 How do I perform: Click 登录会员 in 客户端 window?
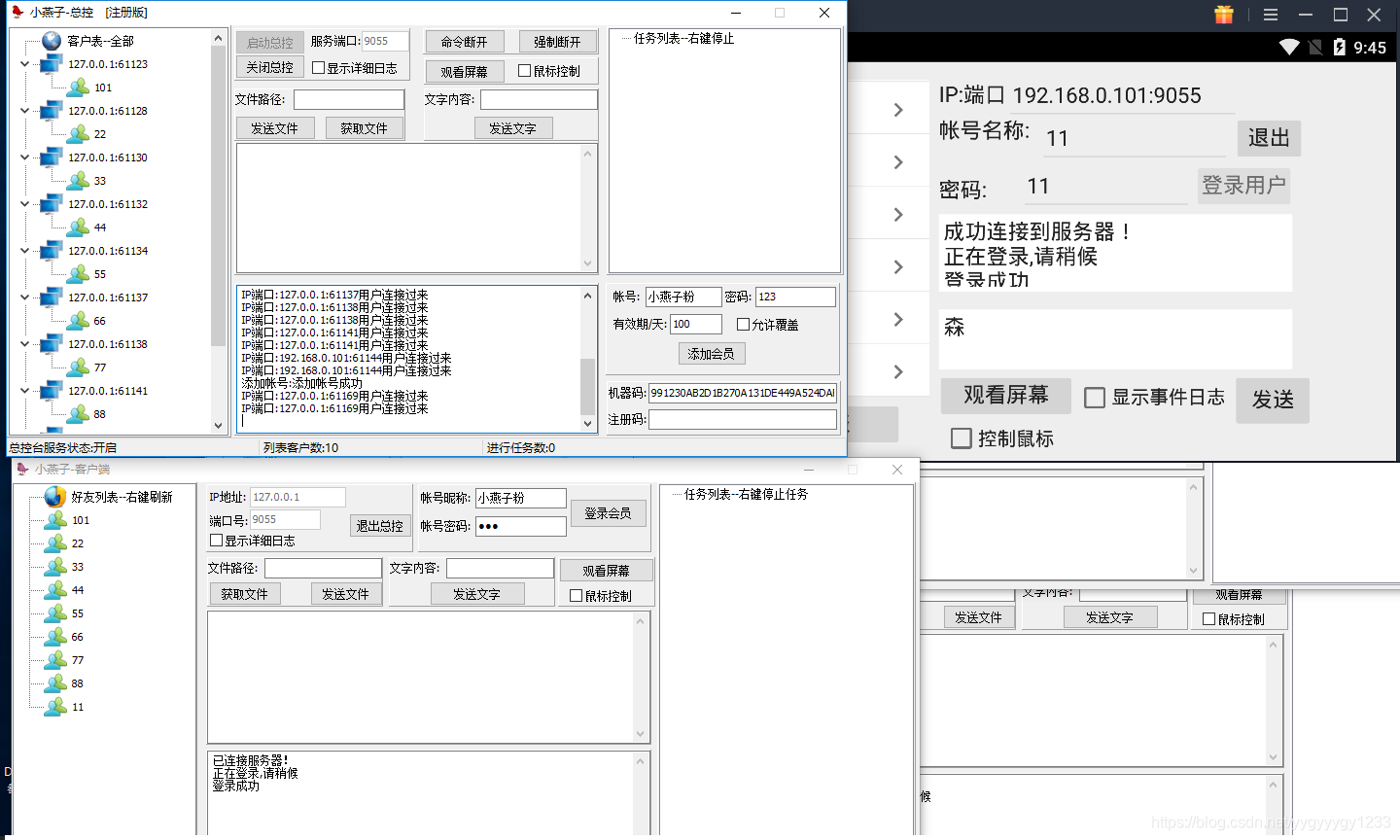point(609,513)
